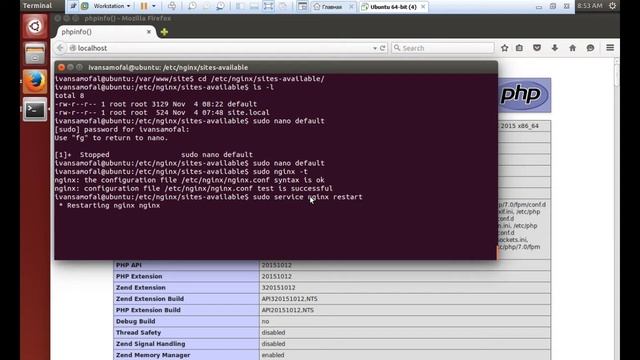Image resolution: width=640 pixels, height=360 pixels.
Task: Bookmark this page with the star
Action: (504, 48)
